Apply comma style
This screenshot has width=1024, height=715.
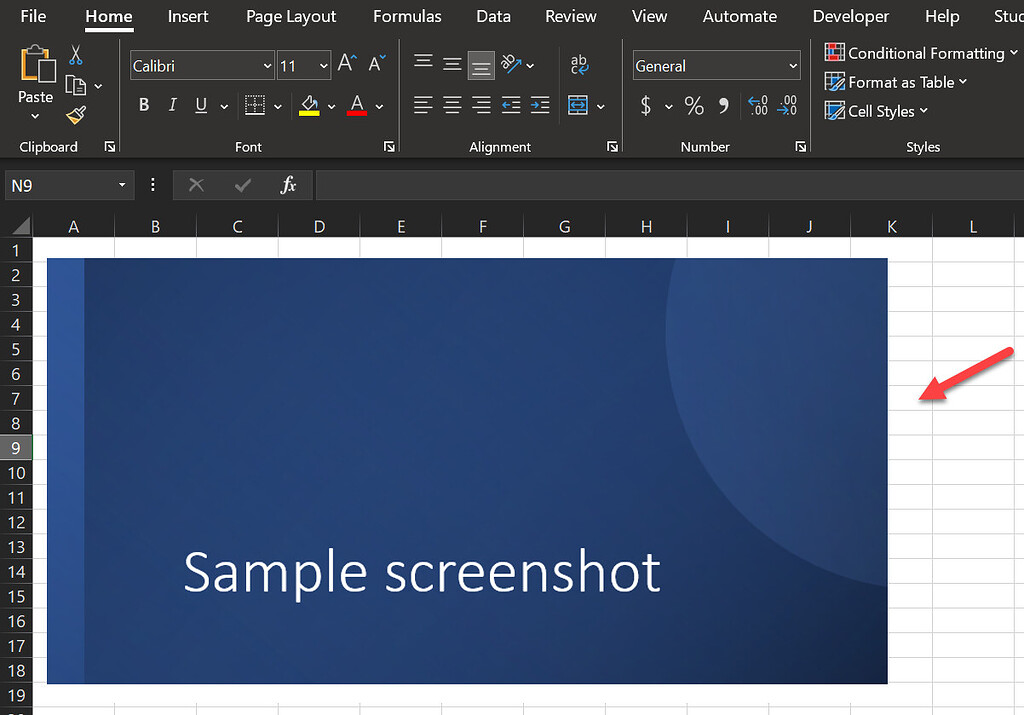point(724,105)
